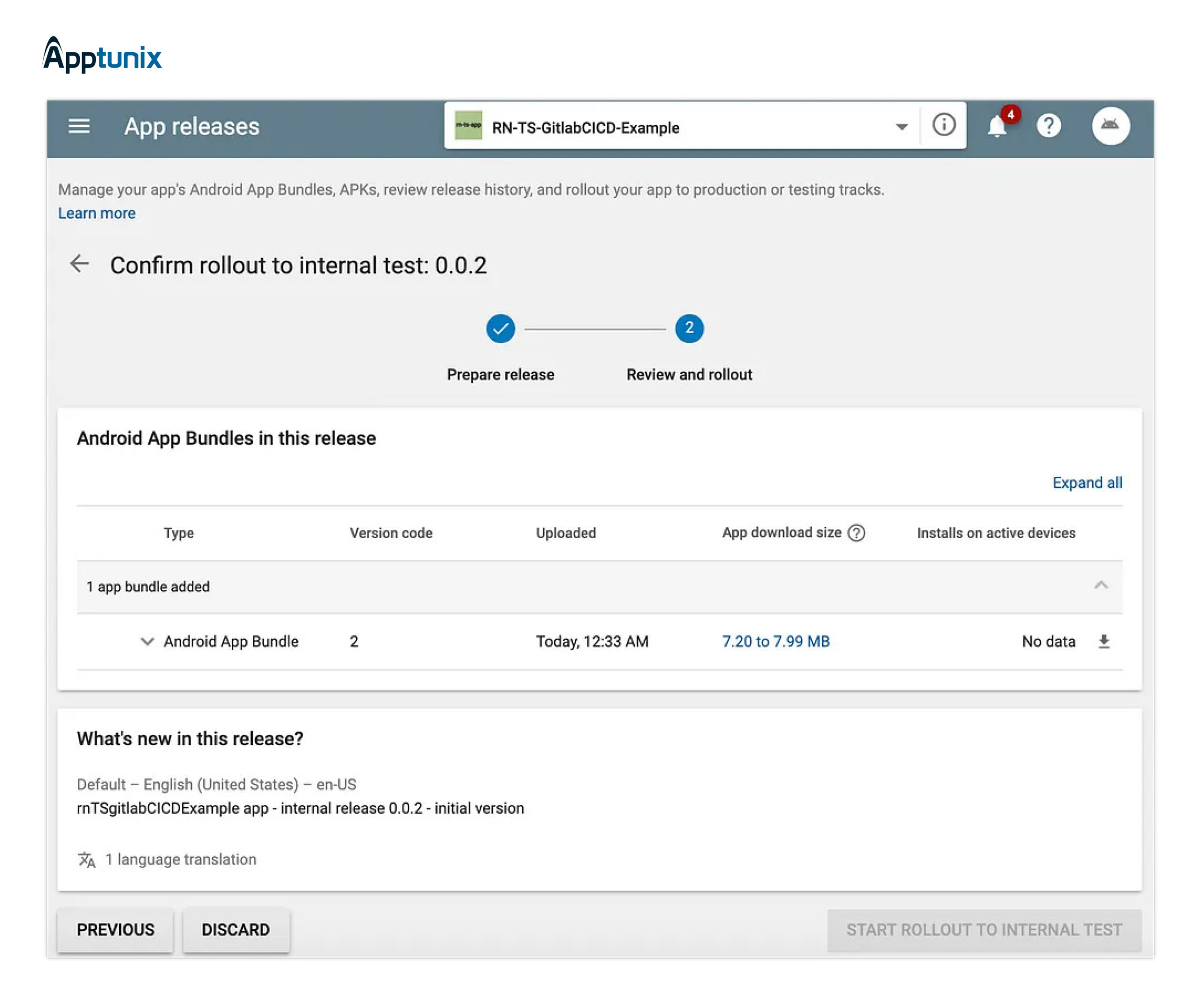Click the Expand all link
1201x1008 pixels.
click(x=1087, y=483)
